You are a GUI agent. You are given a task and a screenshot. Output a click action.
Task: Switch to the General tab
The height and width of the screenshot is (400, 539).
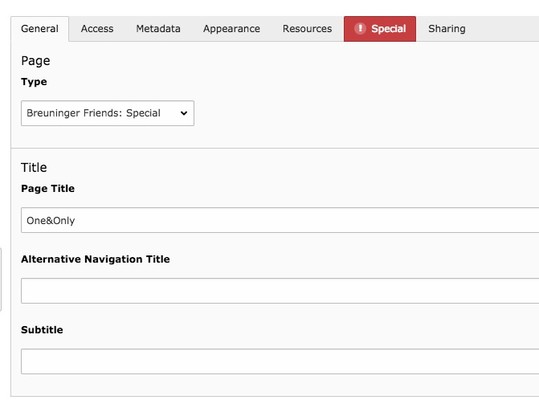[x=40, y=29]
